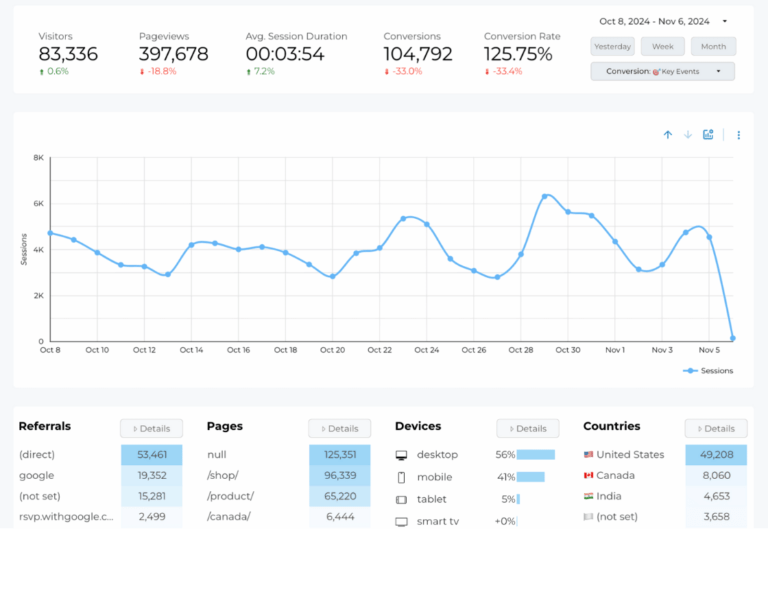Screen dimensions: 768x590
Task: Click the 49,208 country value
Action: [x=716, y=455]
